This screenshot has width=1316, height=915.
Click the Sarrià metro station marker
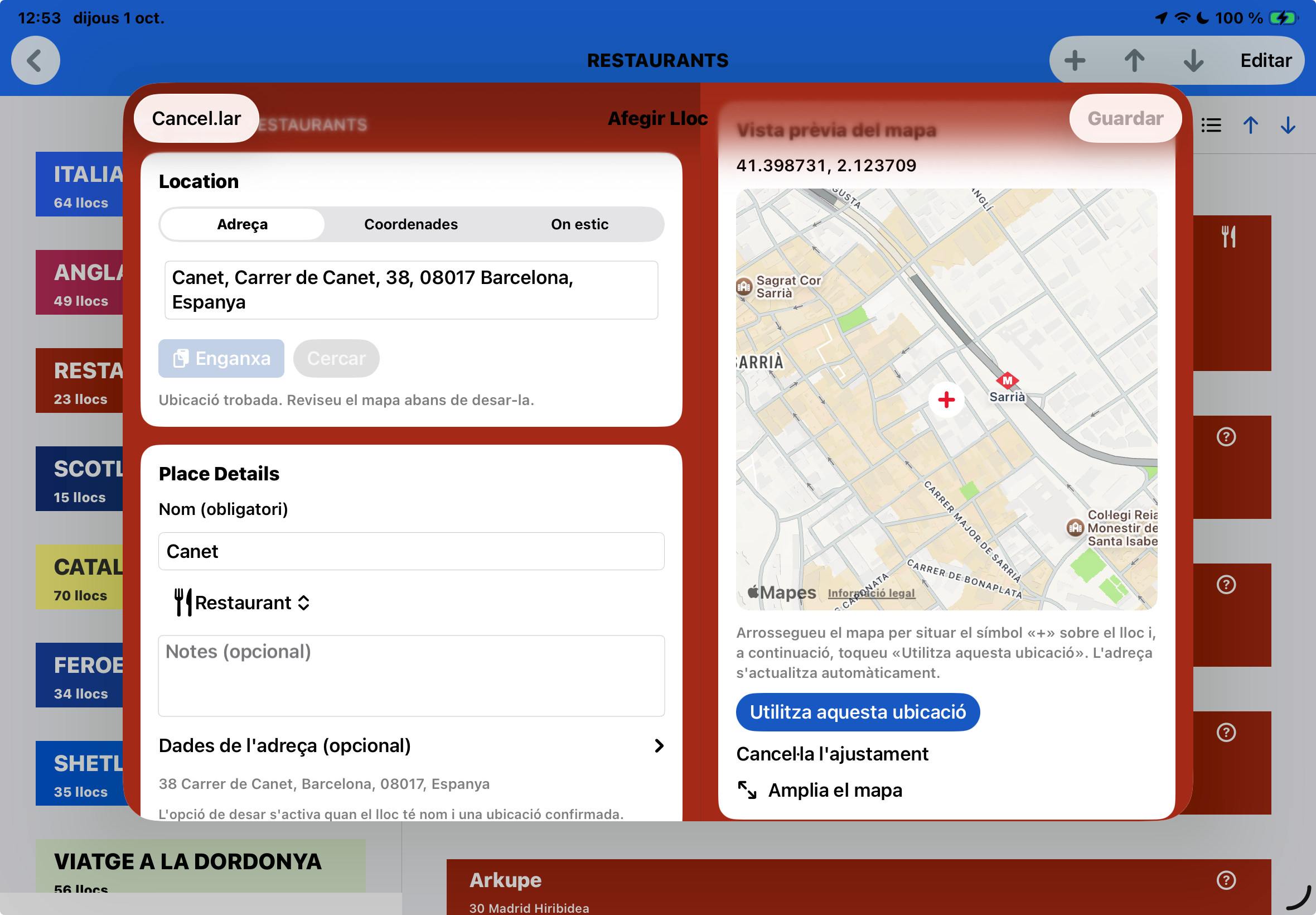coord(1007,380)
